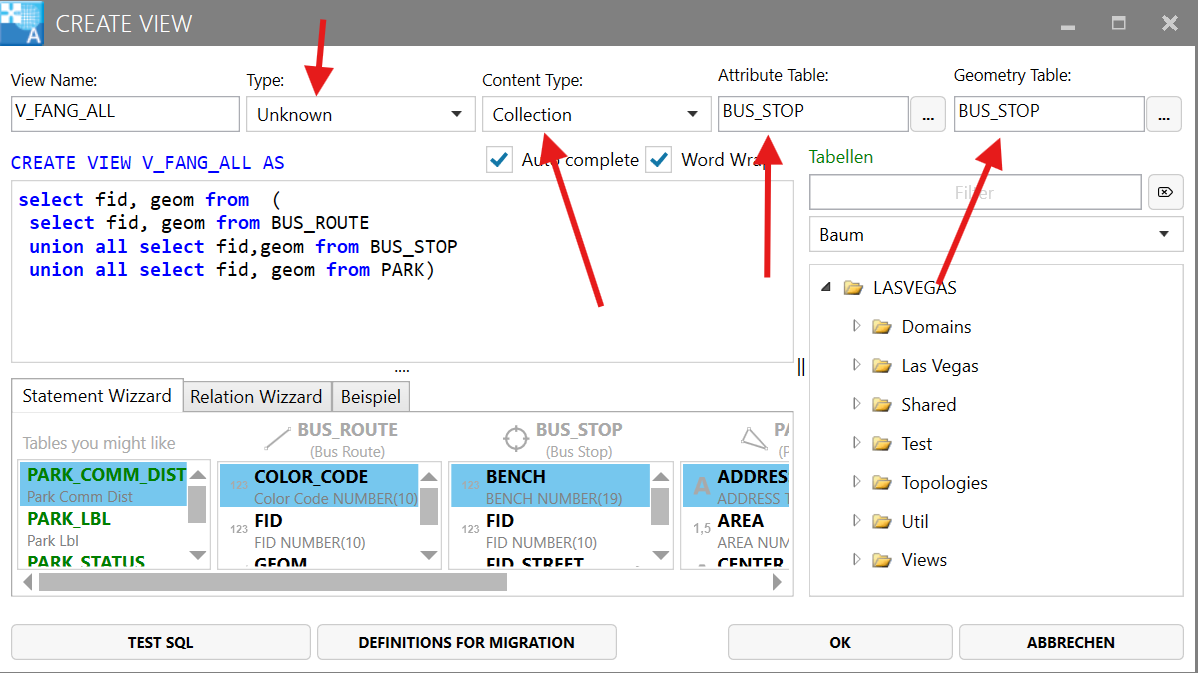Switch to the Relation Wizzard tab

pos(256,397)
